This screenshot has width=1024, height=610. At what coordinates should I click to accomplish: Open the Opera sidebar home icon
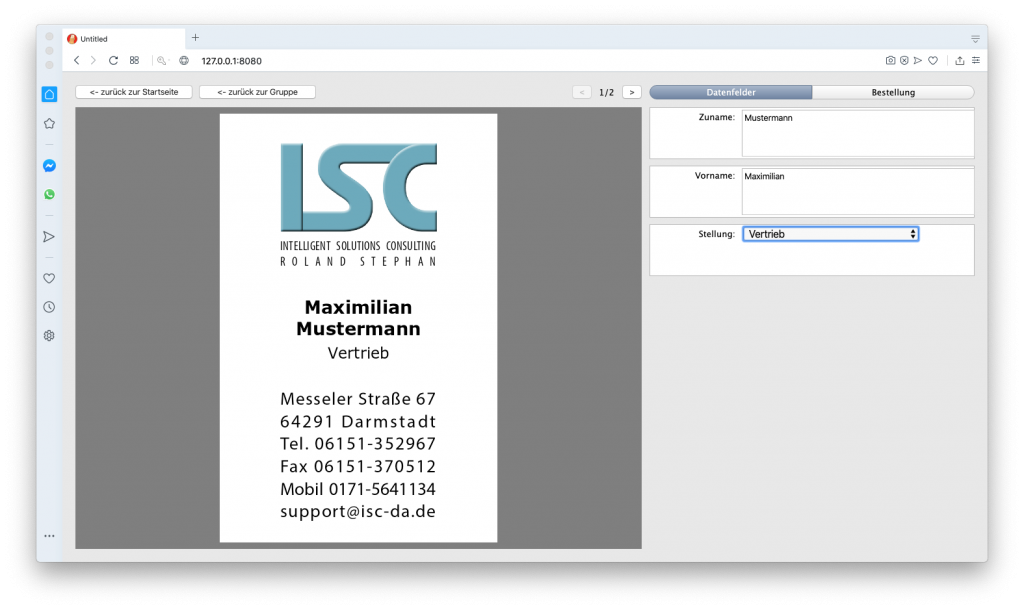[49, 95]
